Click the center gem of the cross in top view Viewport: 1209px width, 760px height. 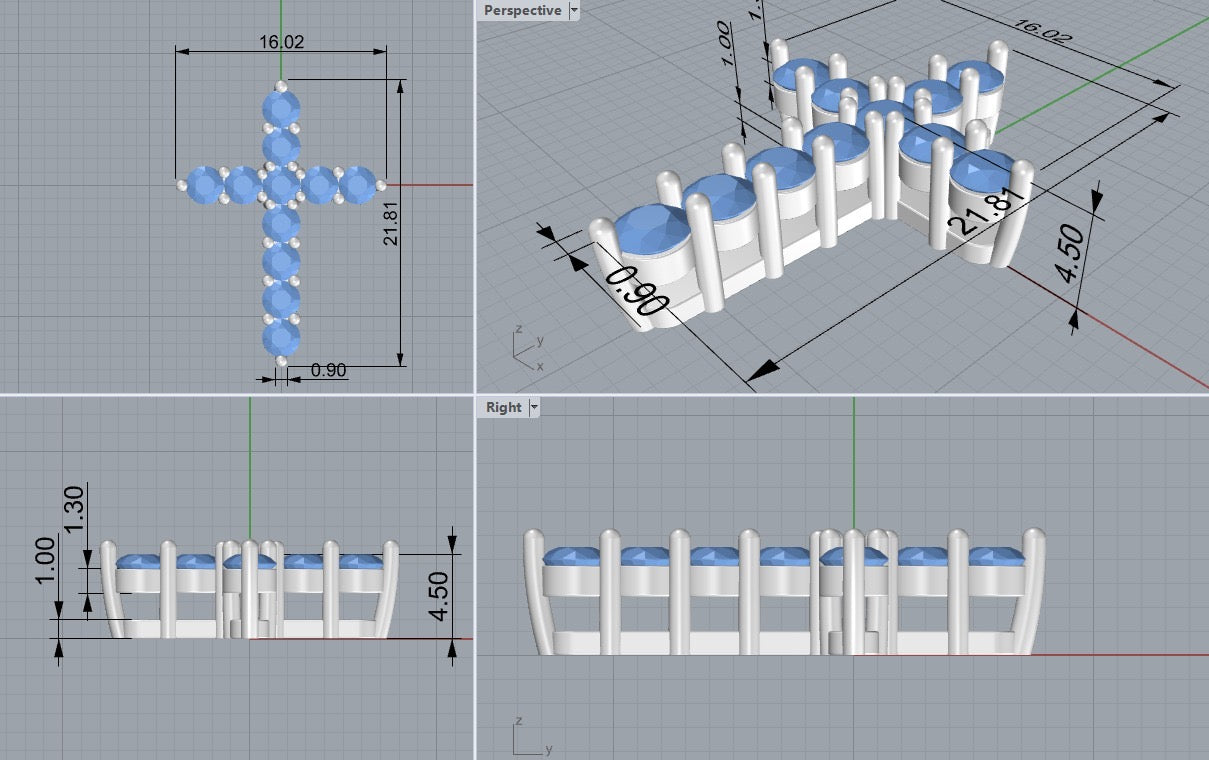(281, 185)
